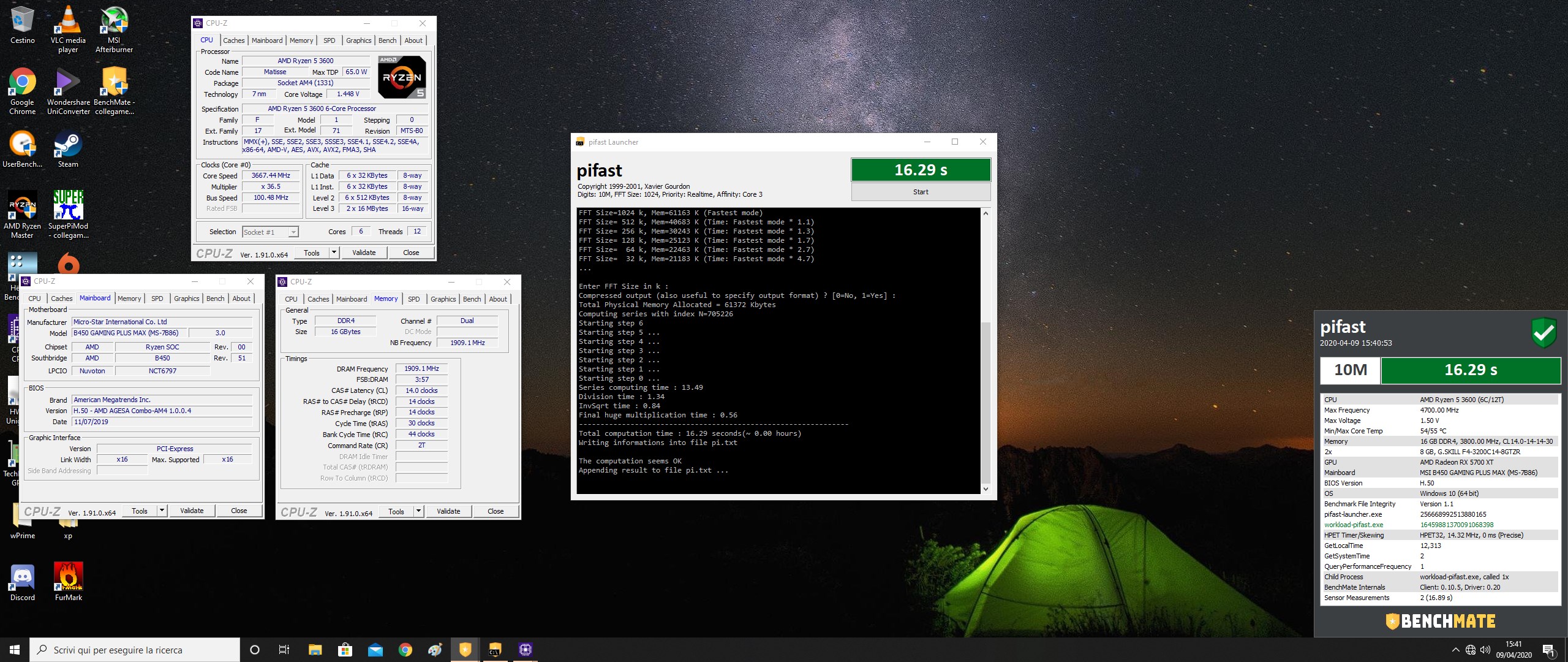Screen dimensions: 1568x662
Task: Expand Tools dropdown arrow in Mainboard window
Action: pyautogui.click(x=162, y=511)
